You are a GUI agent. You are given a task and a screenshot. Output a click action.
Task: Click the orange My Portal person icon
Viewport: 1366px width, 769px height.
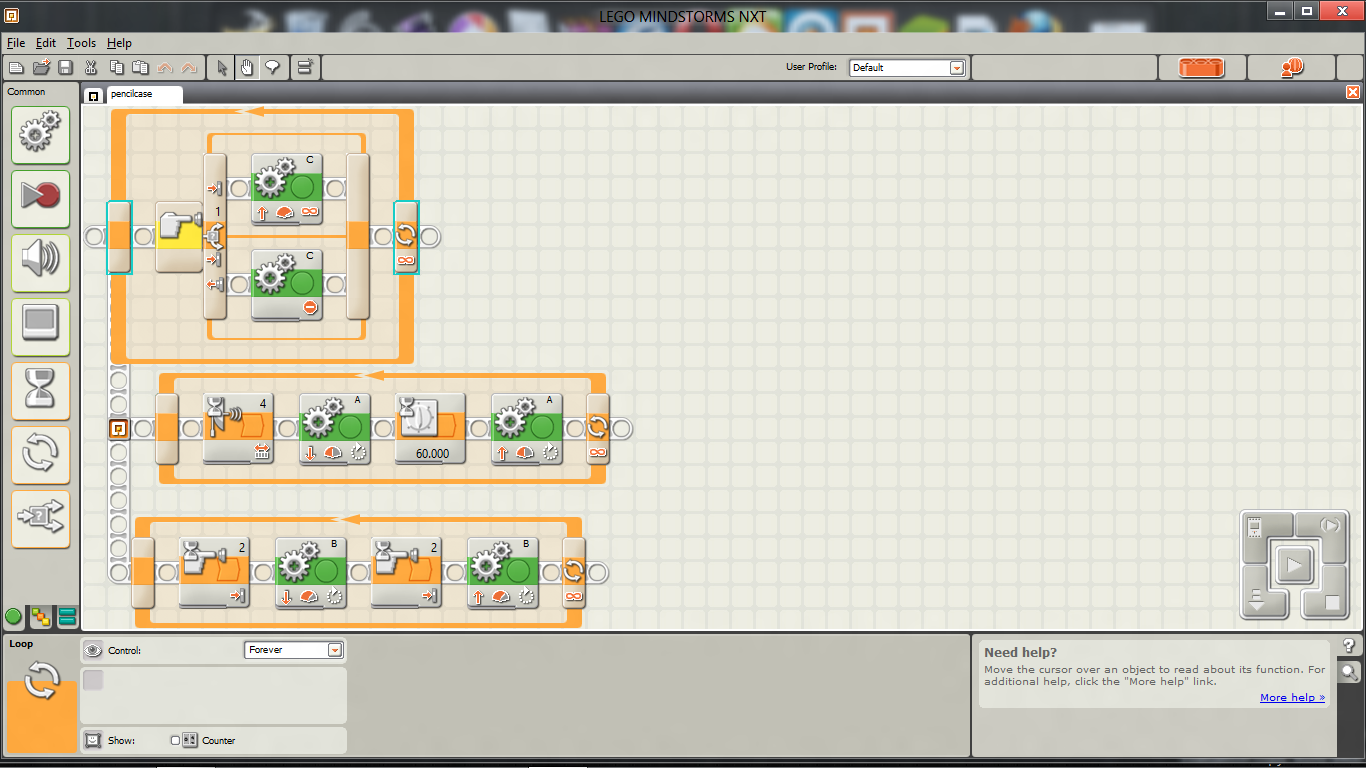[1291, 68]
